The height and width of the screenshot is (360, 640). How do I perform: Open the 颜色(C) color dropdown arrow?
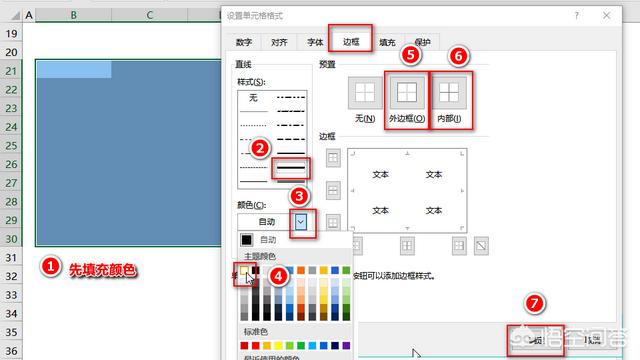pos(301,222)
